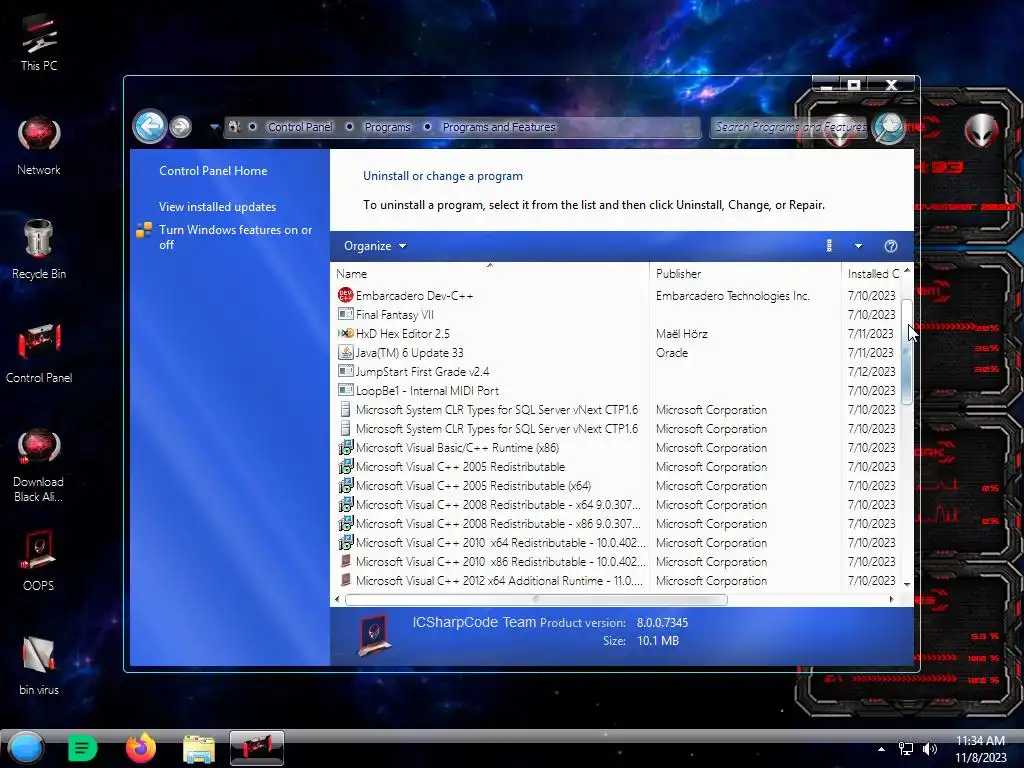The height and width of the screenshot is (768, 1024).
Task: Open View installed updates link
Action: click(x=217, y=206)
